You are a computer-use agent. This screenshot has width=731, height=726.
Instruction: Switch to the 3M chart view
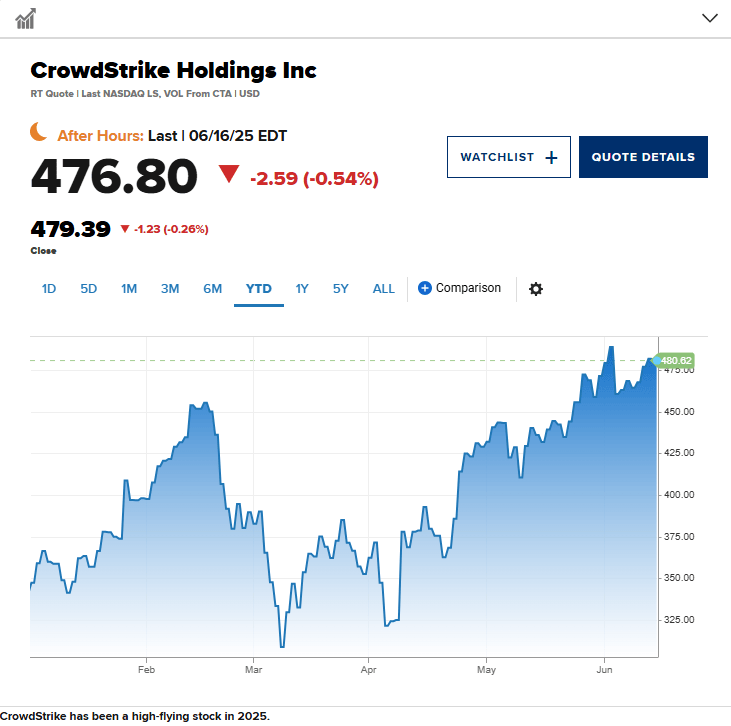coord(170,289)
